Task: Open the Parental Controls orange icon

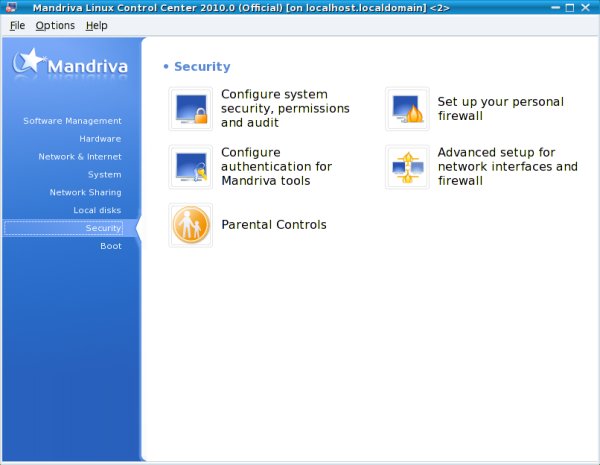Action: point(191,225)
